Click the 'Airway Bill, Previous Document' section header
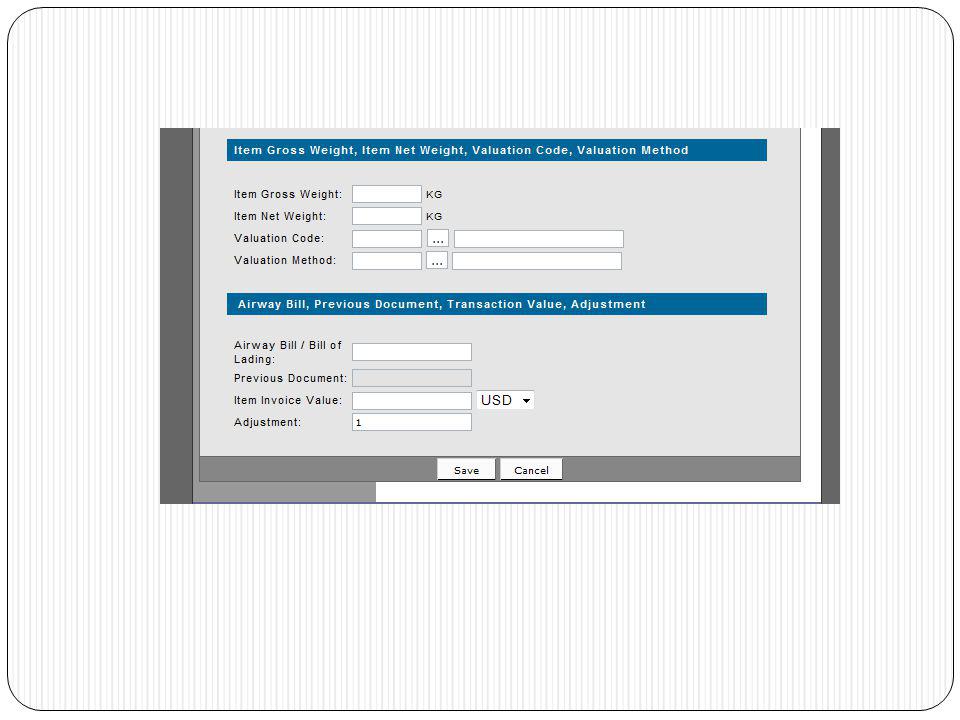960x720 pixels. [497, 304]
